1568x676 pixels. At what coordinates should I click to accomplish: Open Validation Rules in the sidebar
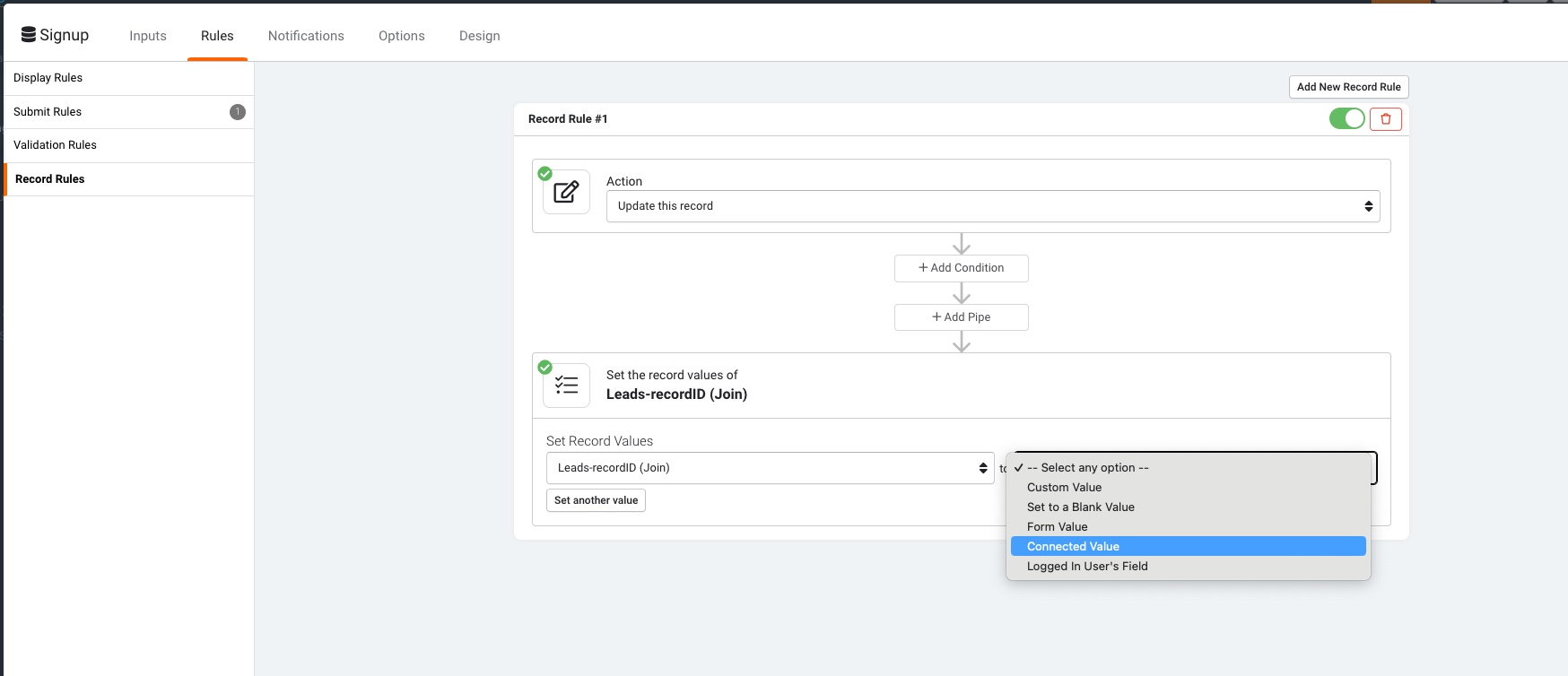click(x=129, y=145)
